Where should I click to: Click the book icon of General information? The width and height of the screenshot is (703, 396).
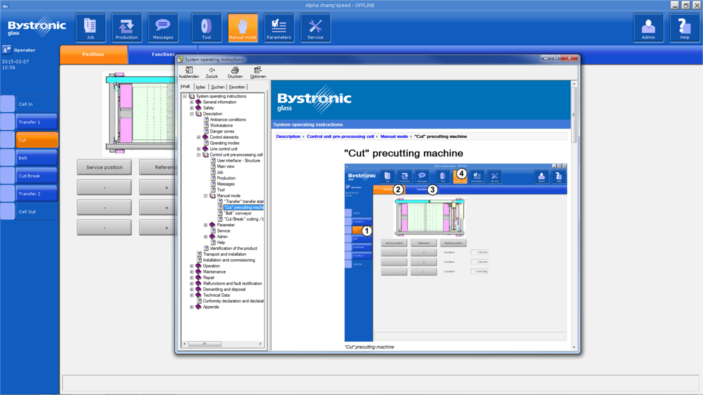pos(199,102)
